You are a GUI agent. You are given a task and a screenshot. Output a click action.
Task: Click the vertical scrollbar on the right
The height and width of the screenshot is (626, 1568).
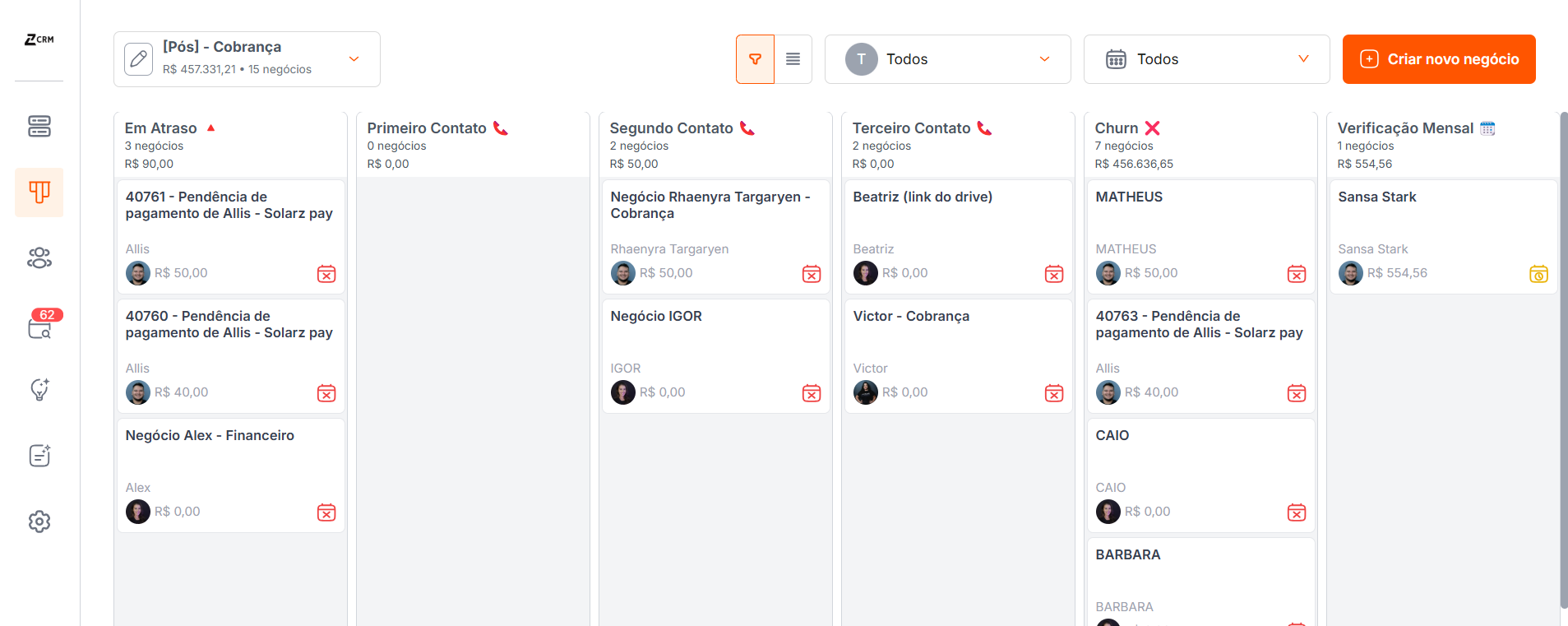[1563, 362]
